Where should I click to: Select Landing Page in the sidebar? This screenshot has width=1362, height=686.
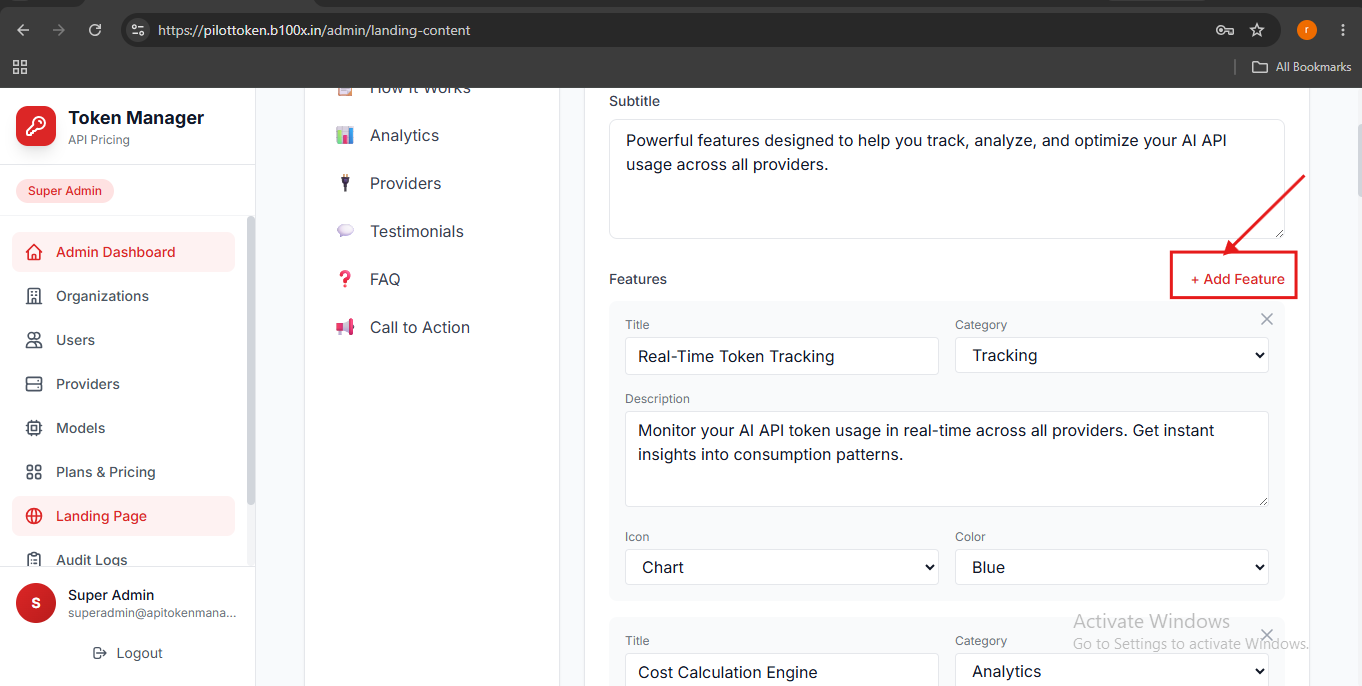tap(124, 516)
